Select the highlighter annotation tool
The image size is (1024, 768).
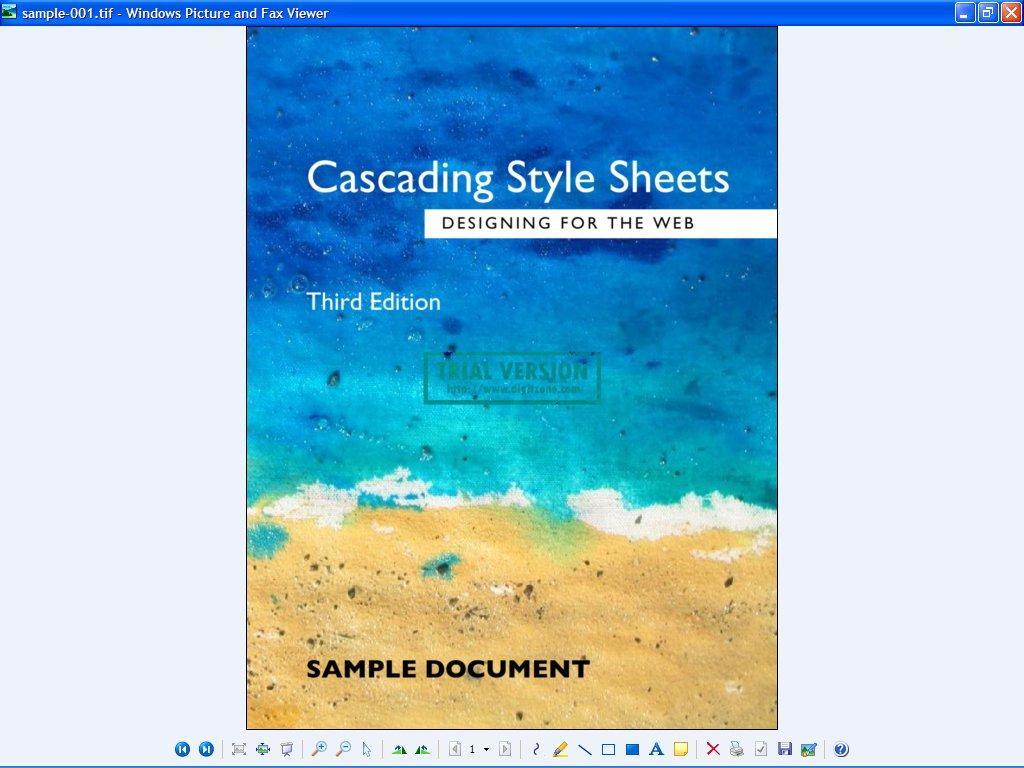click(560, 749)
